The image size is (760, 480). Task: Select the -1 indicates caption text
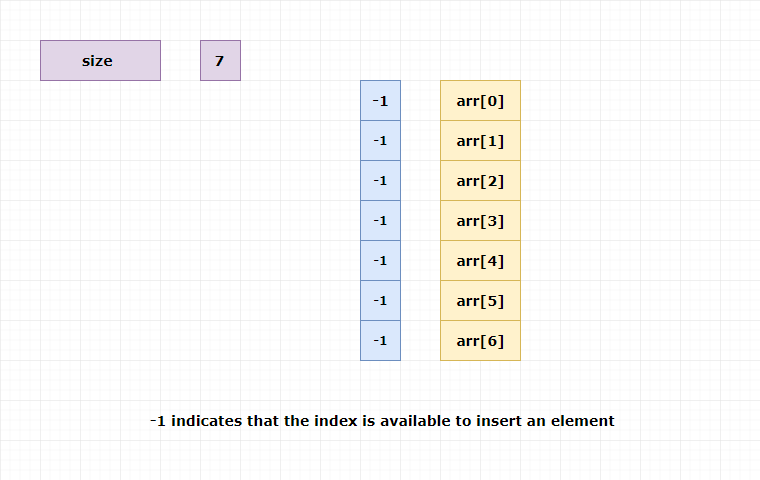382,421
